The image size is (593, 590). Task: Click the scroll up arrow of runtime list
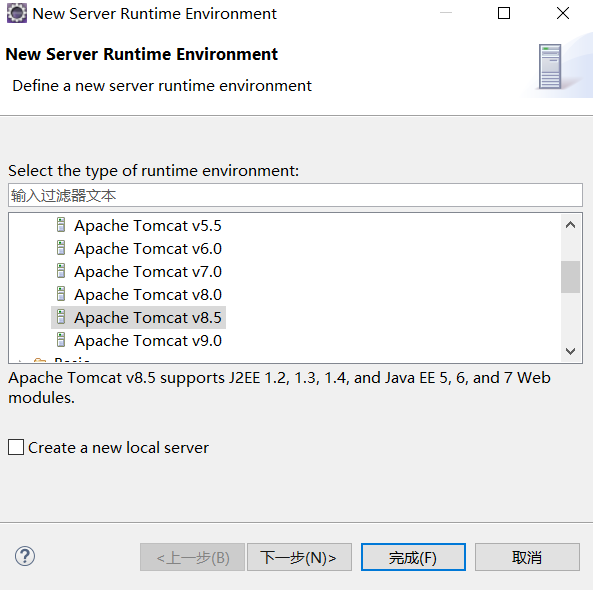coord(570,225)
